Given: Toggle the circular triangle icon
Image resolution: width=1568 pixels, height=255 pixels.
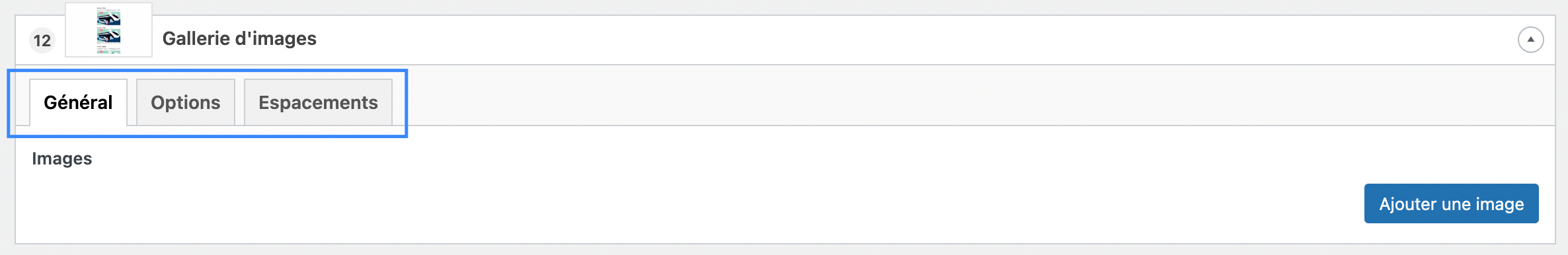Looking at the screenshot, I should pyautogui.click(x=1530, y=40).
